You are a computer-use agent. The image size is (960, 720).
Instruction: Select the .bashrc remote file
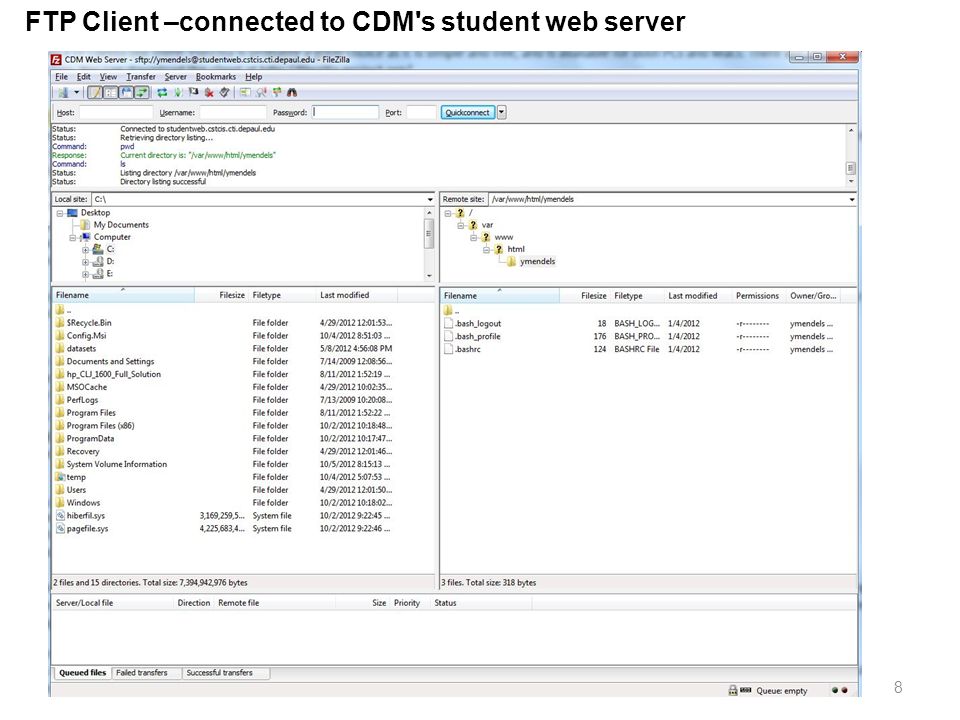pos(468,349)
